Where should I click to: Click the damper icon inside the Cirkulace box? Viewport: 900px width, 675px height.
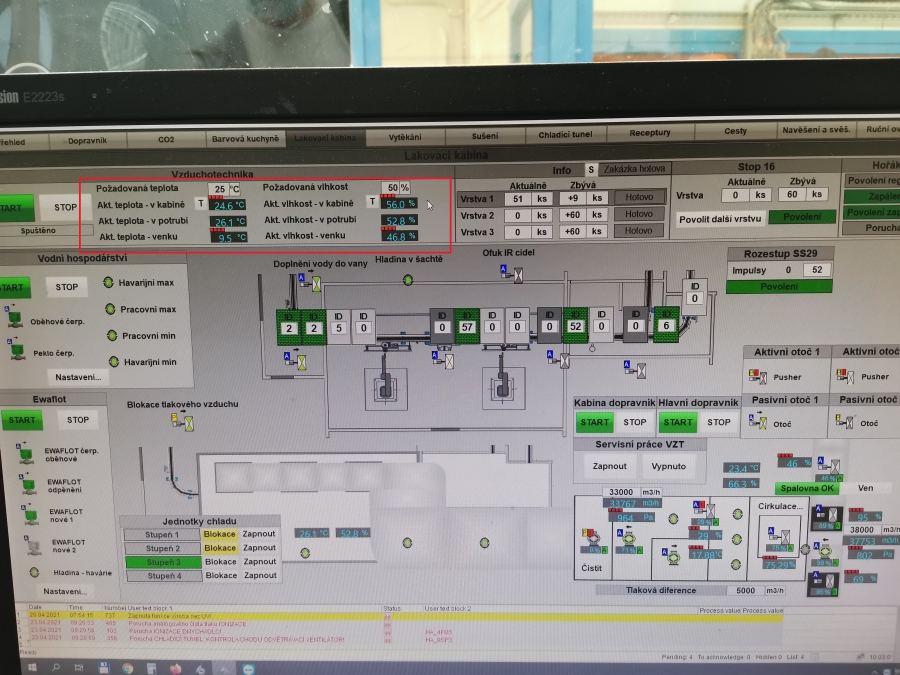click(x=780, y=536)
